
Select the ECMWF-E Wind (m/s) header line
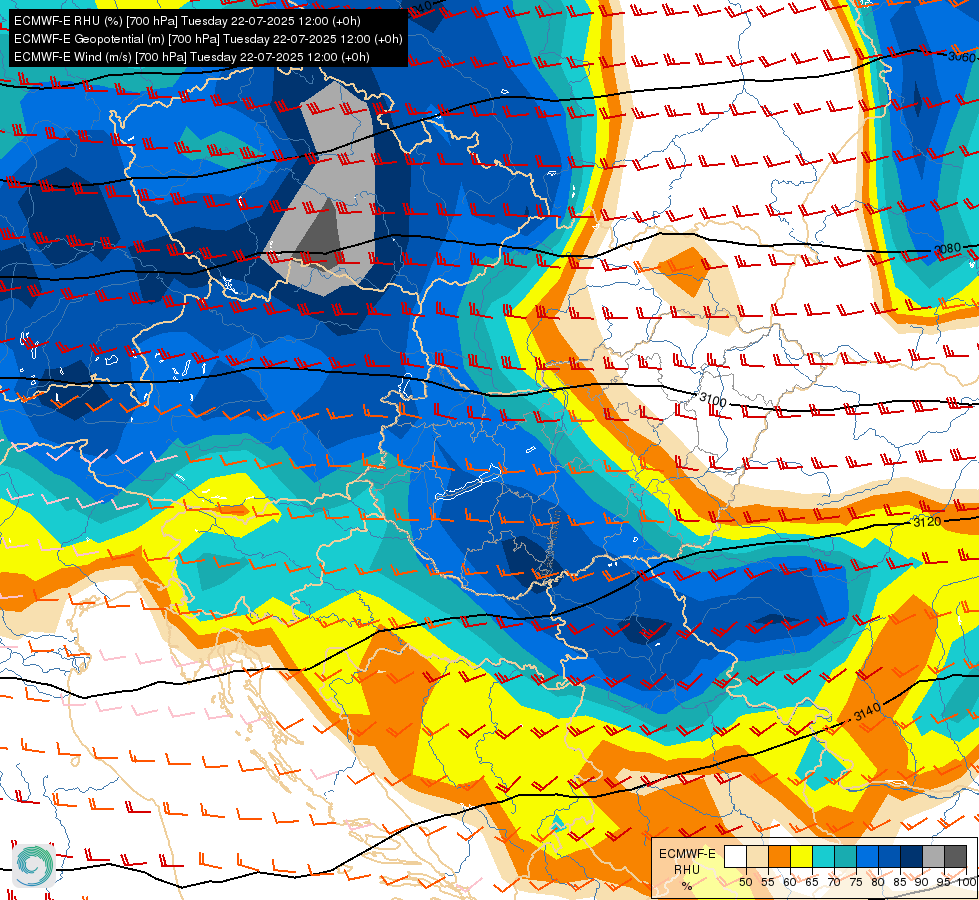(x=192, y=57)
